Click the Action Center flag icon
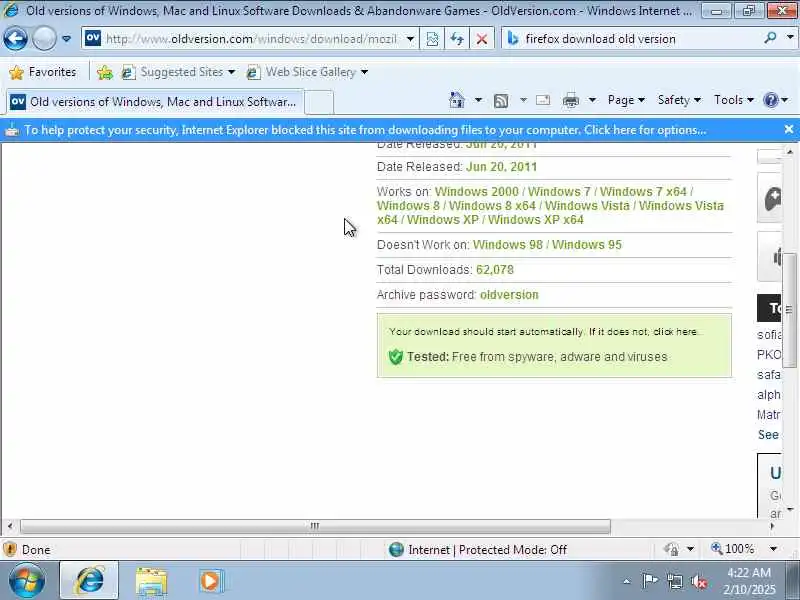Viewport: 800px width, 600px height. click(649, 581)
